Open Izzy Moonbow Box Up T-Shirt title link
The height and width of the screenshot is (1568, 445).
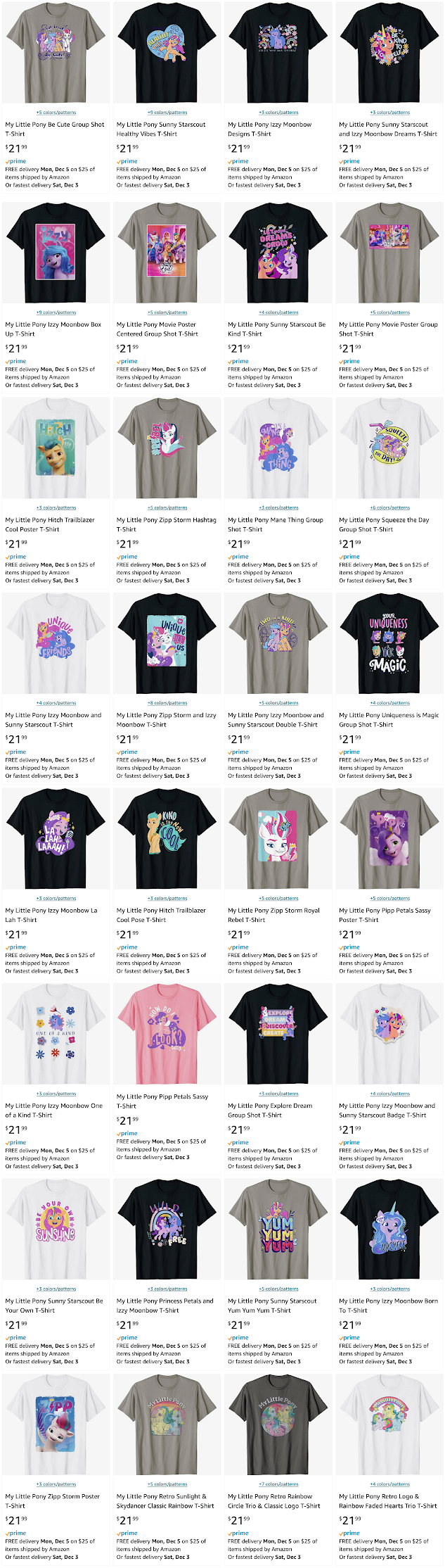click(53, 329)
